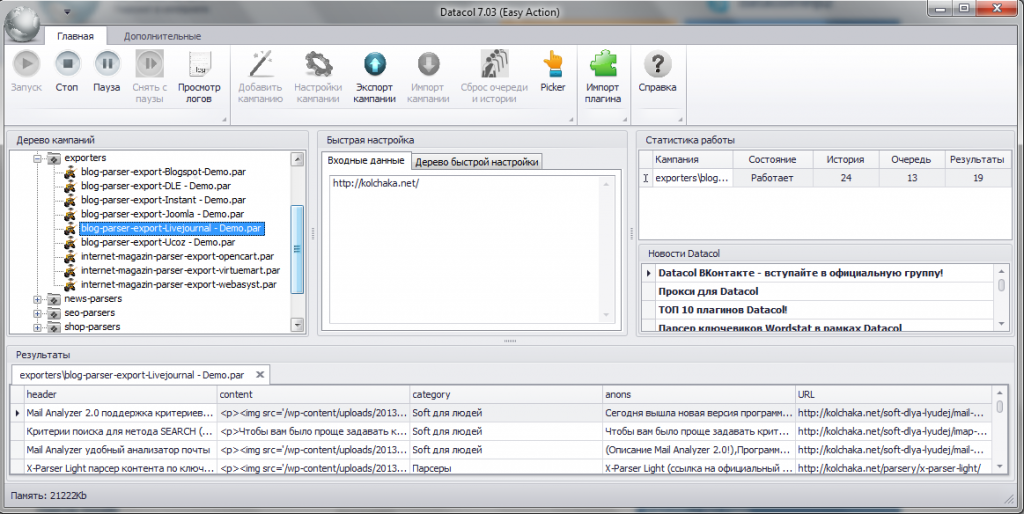Click the Datacol globe application button
This screenshot has width=1024, height=514.
point(21,18)
